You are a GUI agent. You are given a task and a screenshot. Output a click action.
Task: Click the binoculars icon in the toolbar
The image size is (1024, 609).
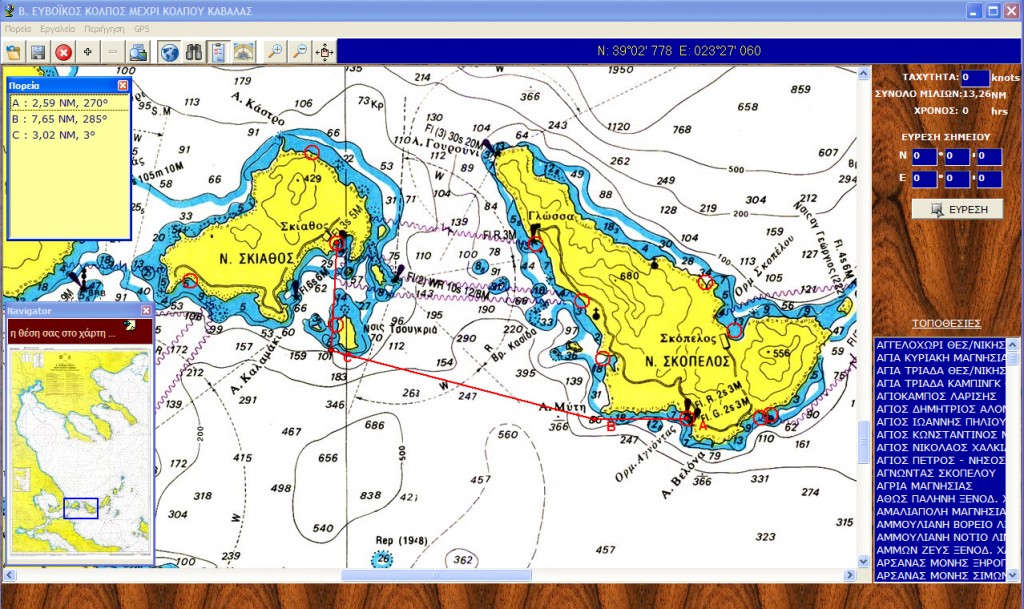tap(194, 52)
